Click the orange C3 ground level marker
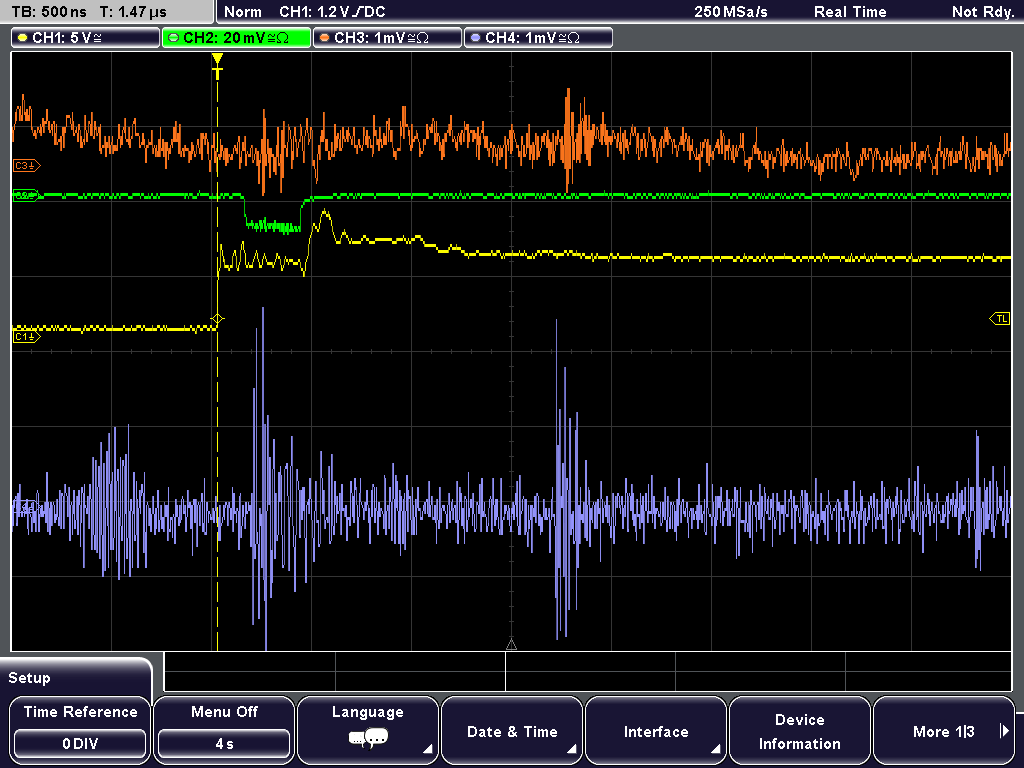The width and height of the screenshot is (1024, 768). (x=26, y=166)
